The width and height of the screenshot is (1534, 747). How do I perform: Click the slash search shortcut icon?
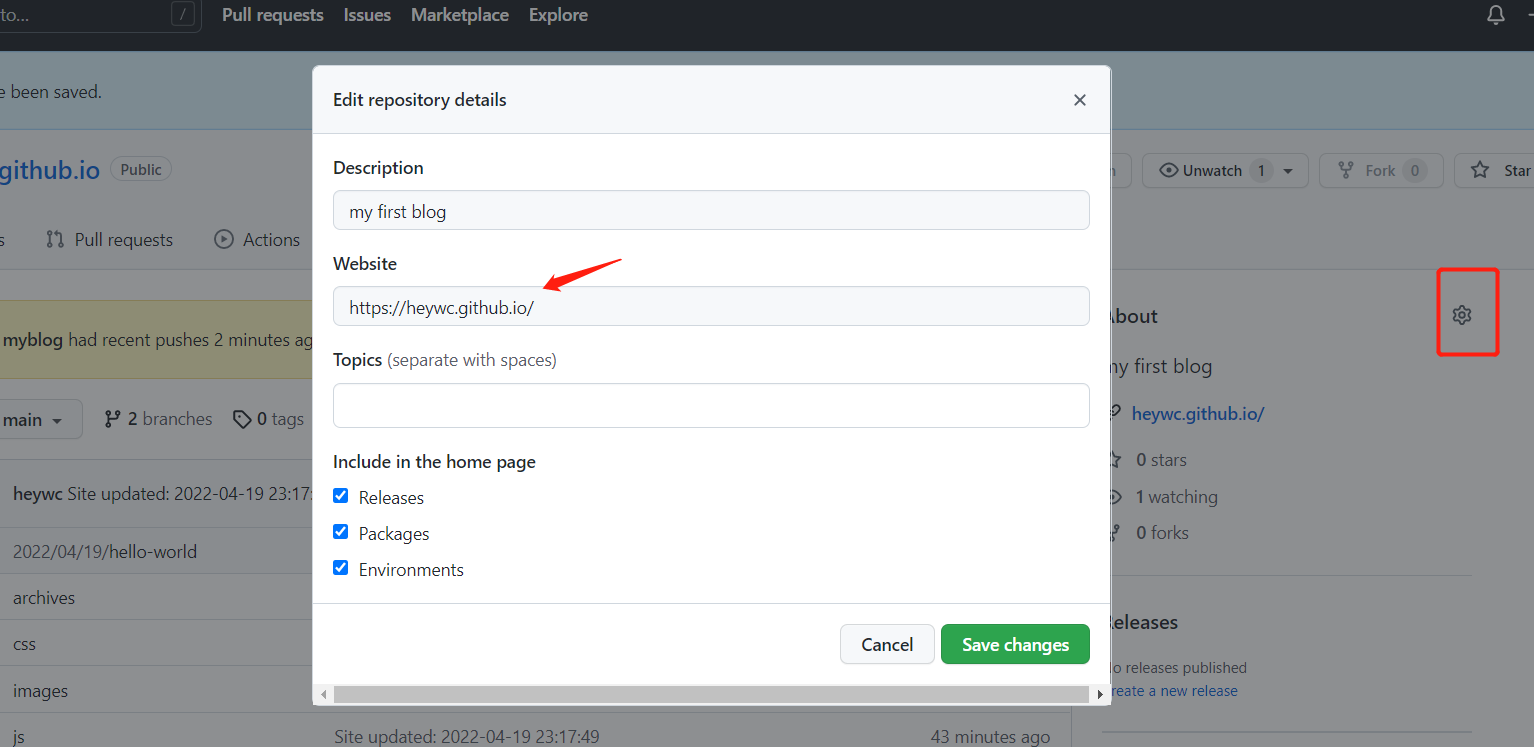[182, 14]
